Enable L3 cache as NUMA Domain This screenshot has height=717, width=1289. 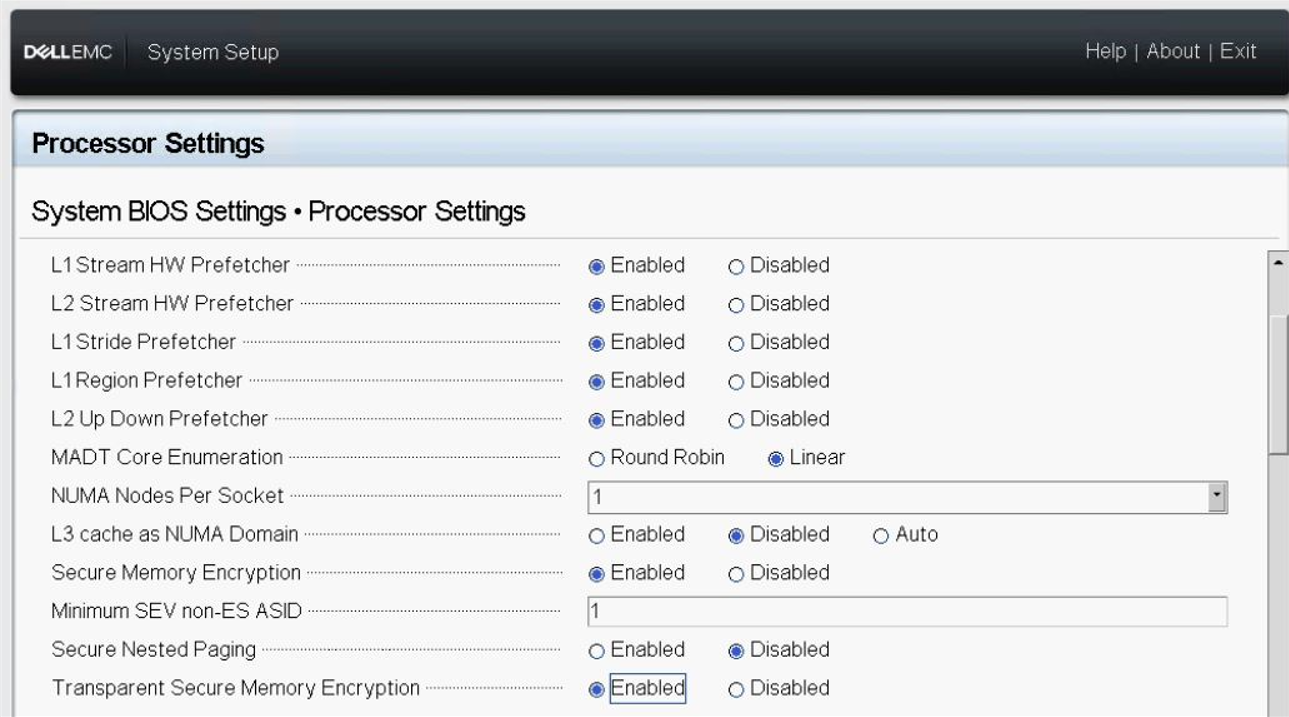[599, 534]
